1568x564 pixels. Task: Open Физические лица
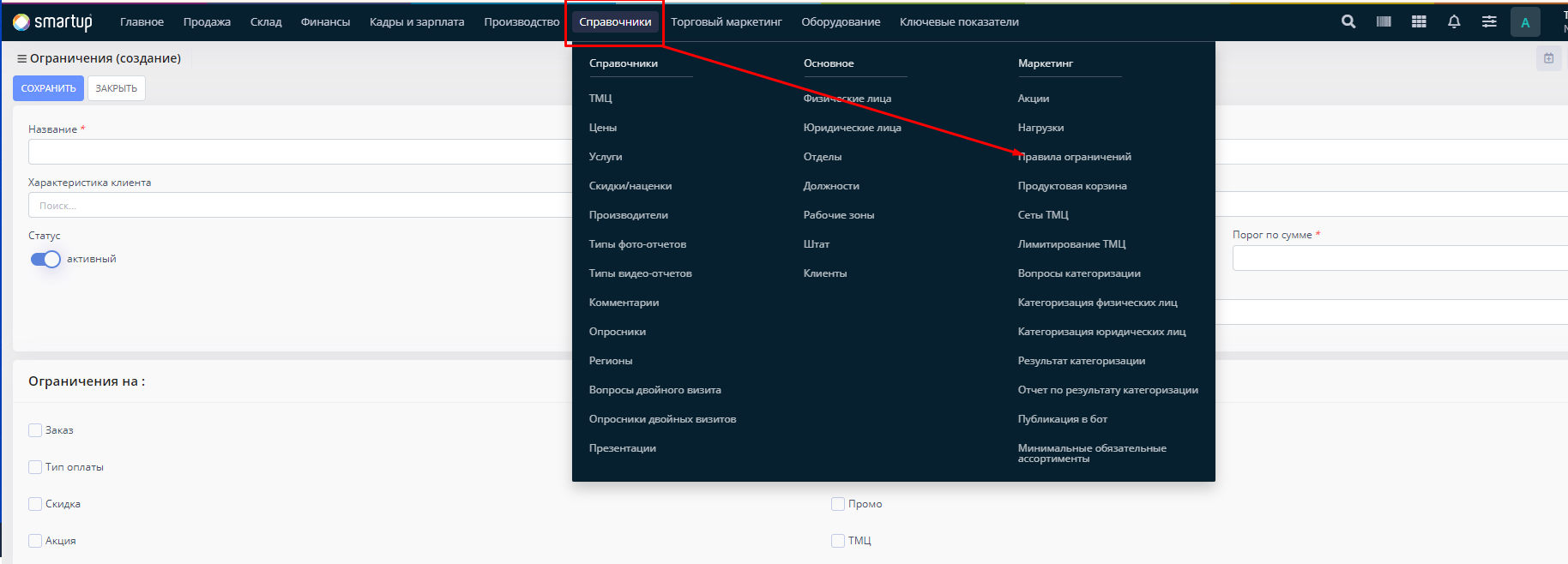[x=847, y=99]
